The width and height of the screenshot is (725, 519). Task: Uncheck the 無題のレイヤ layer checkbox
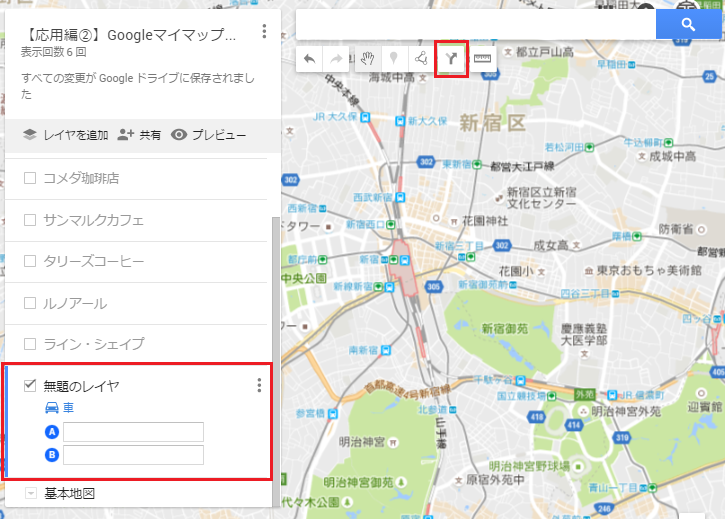point(30,385)
